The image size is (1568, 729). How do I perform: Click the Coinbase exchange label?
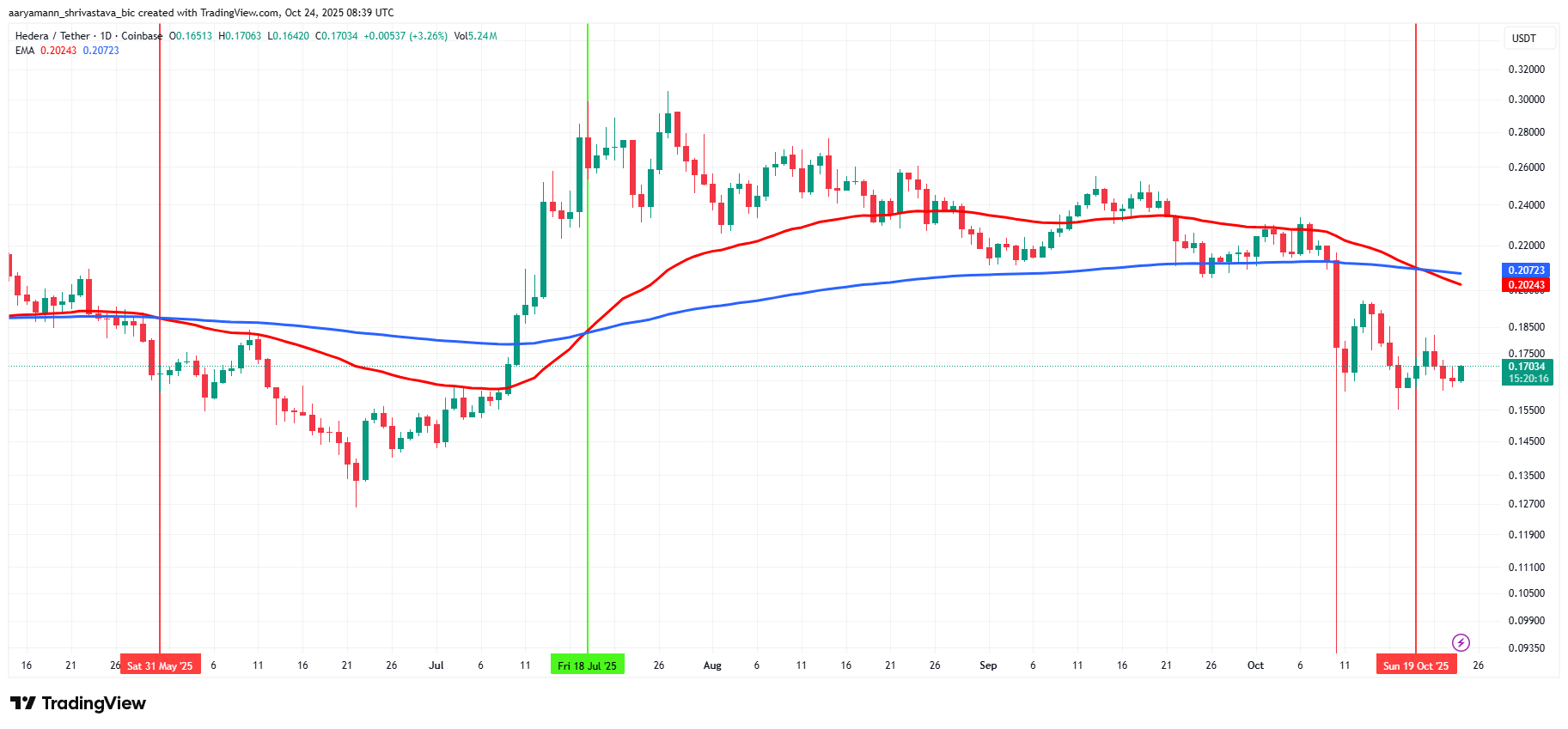[x=142, y=36]
